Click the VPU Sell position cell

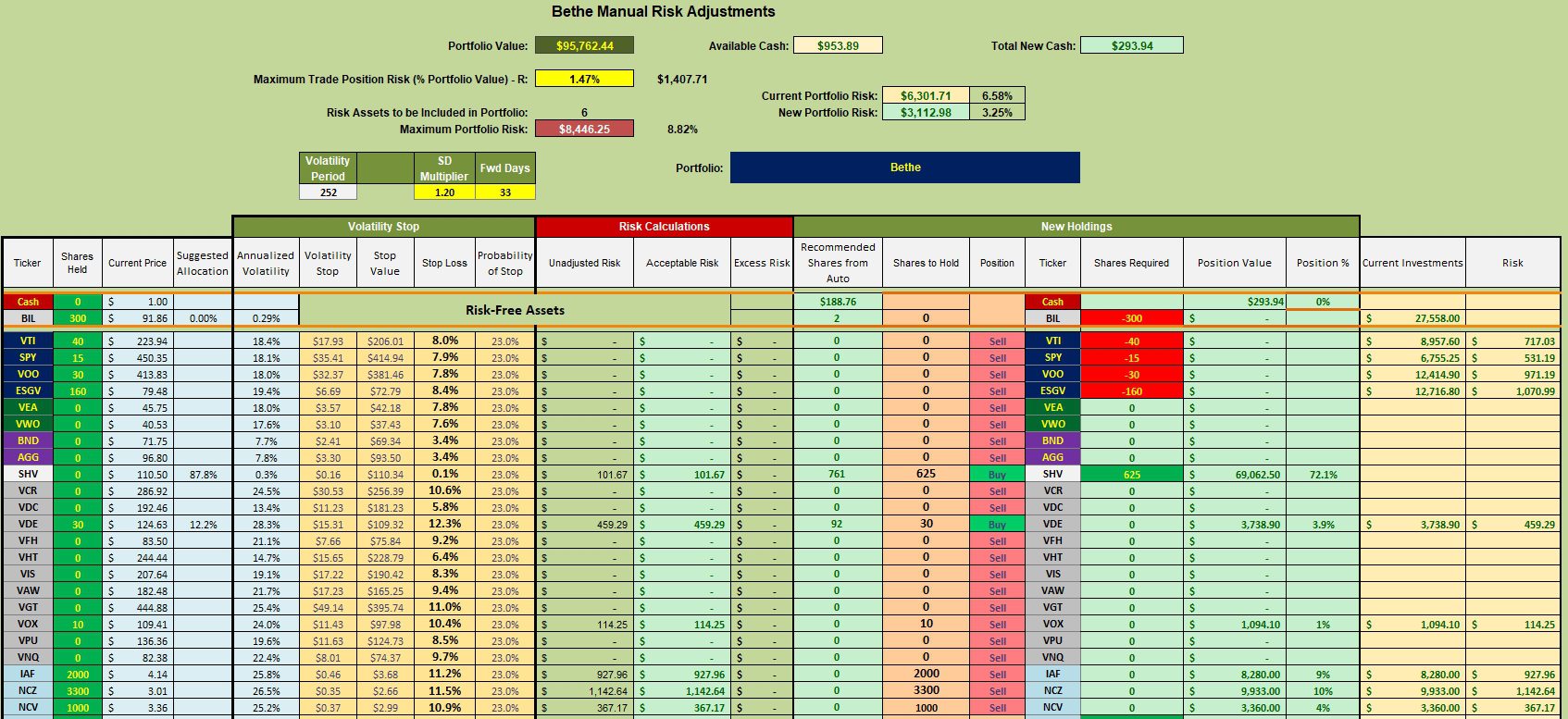point(997,641)
